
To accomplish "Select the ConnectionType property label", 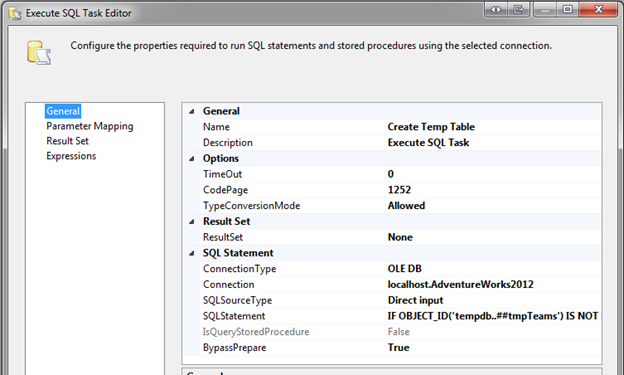I will click(240, 269).
